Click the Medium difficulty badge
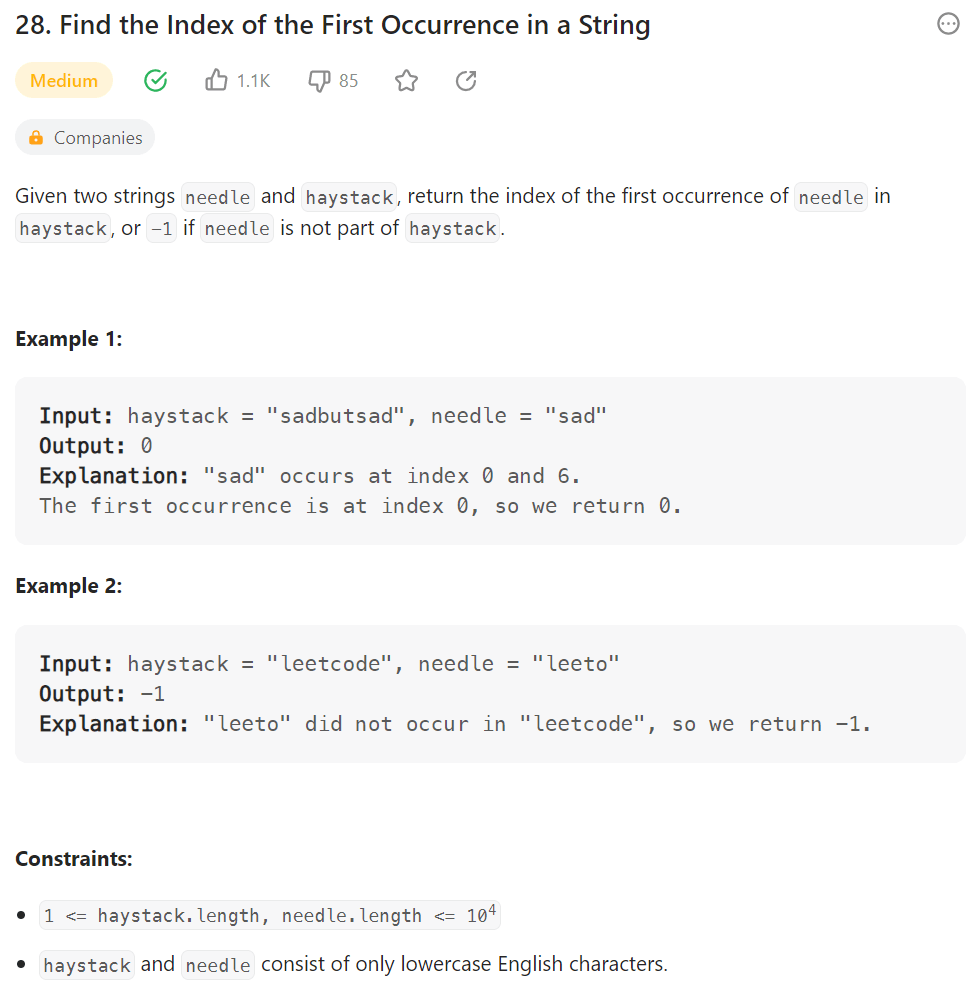The width and height of the screenshot is (978, 991). pos(63,80)
